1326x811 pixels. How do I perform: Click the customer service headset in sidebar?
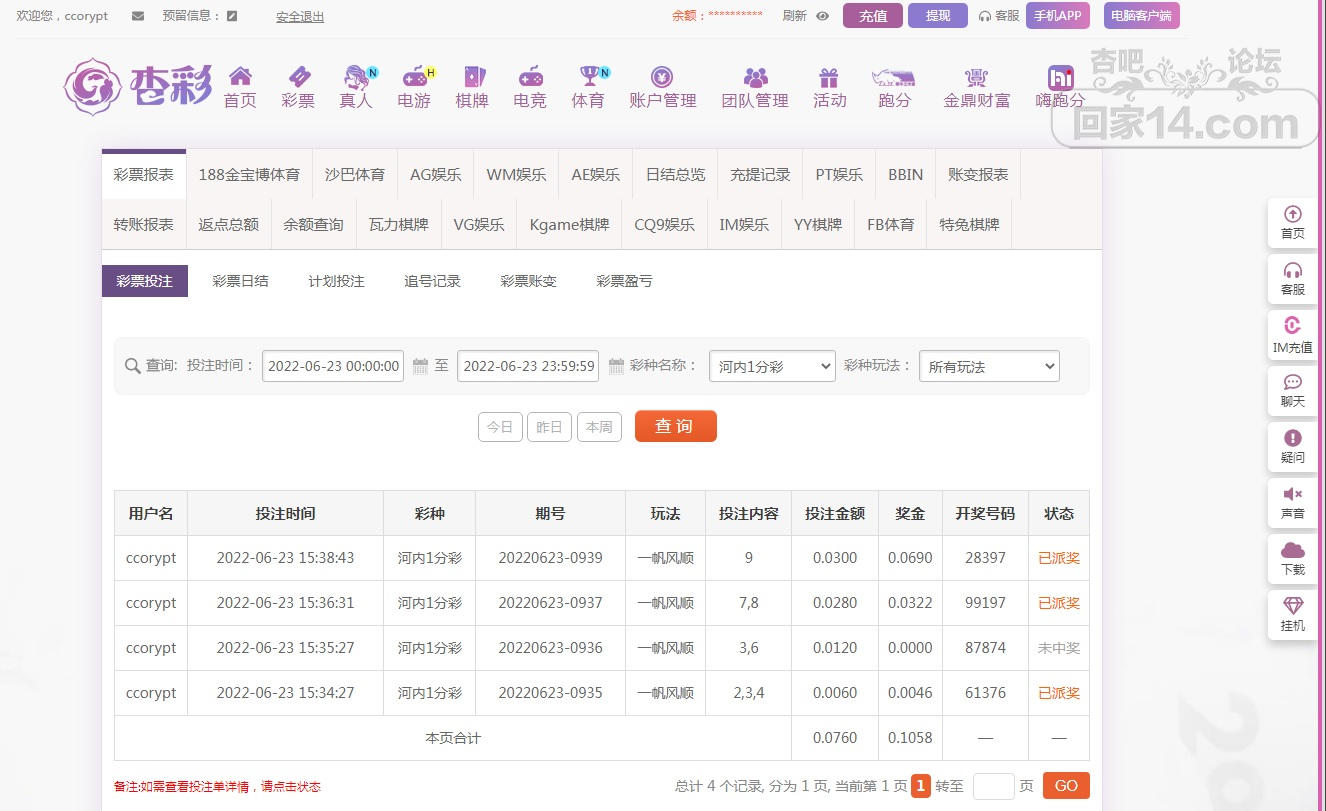(x=1292, y=271)
